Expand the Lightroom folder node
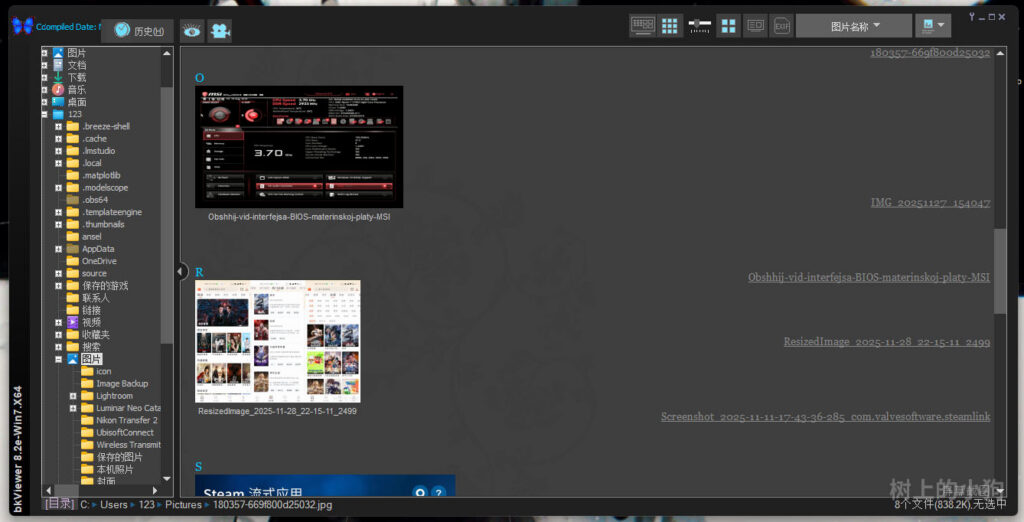The height and width of the screenshot is (522, 1024). pyautogui.click(x=73, y=396)
